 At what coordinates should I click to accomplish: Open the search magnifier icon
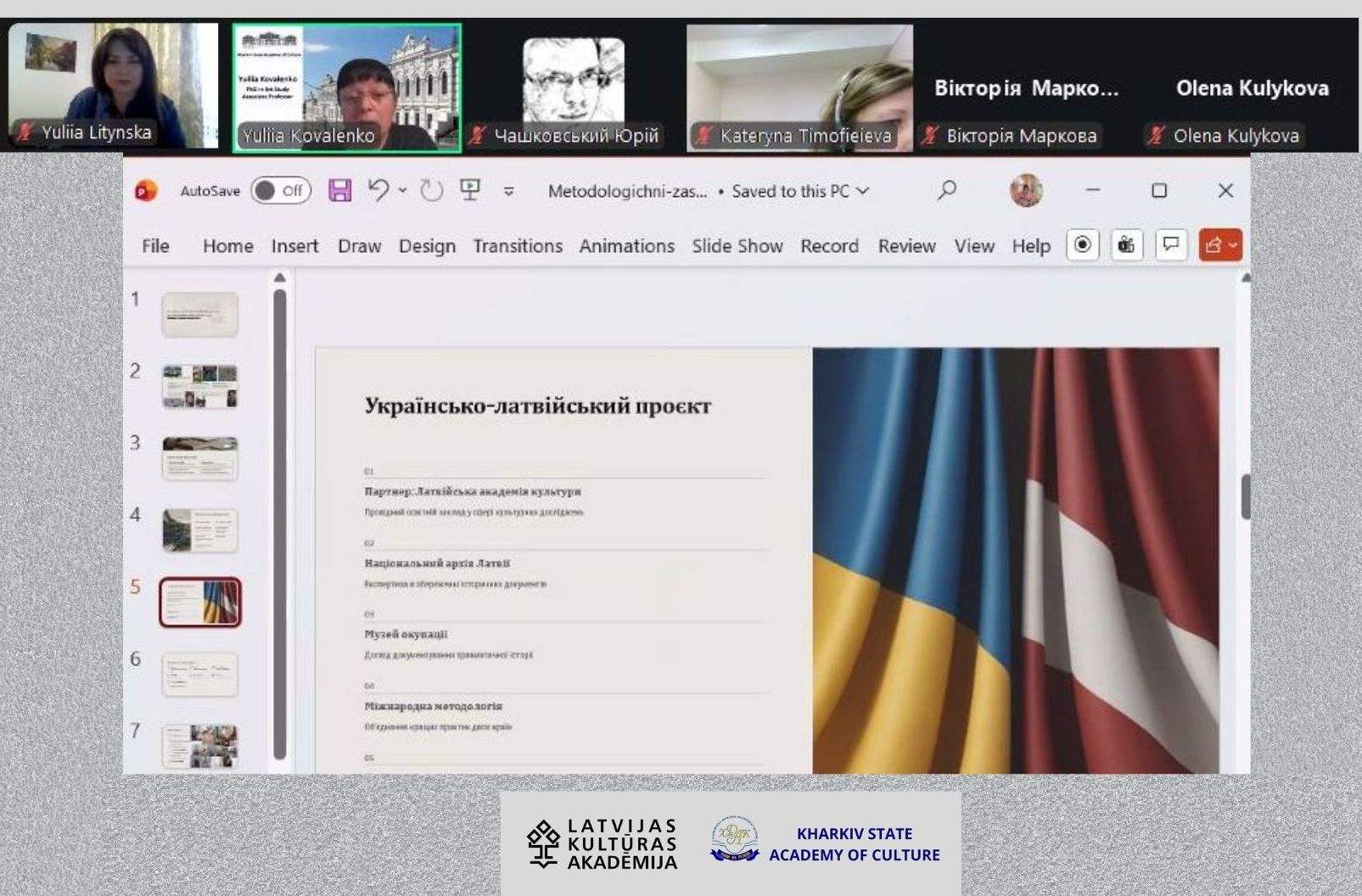(x=947, y=191)
